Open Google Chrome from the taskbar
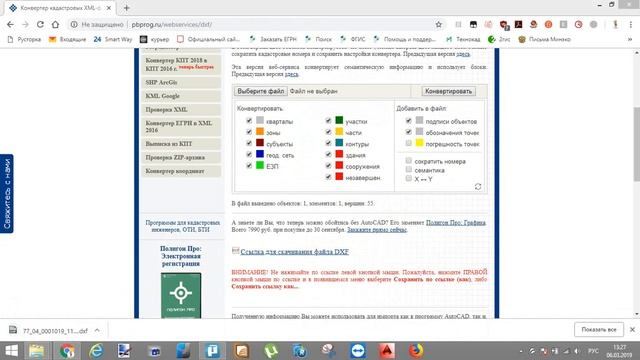This screenshot has width=640, height=360. click(67, 351)
